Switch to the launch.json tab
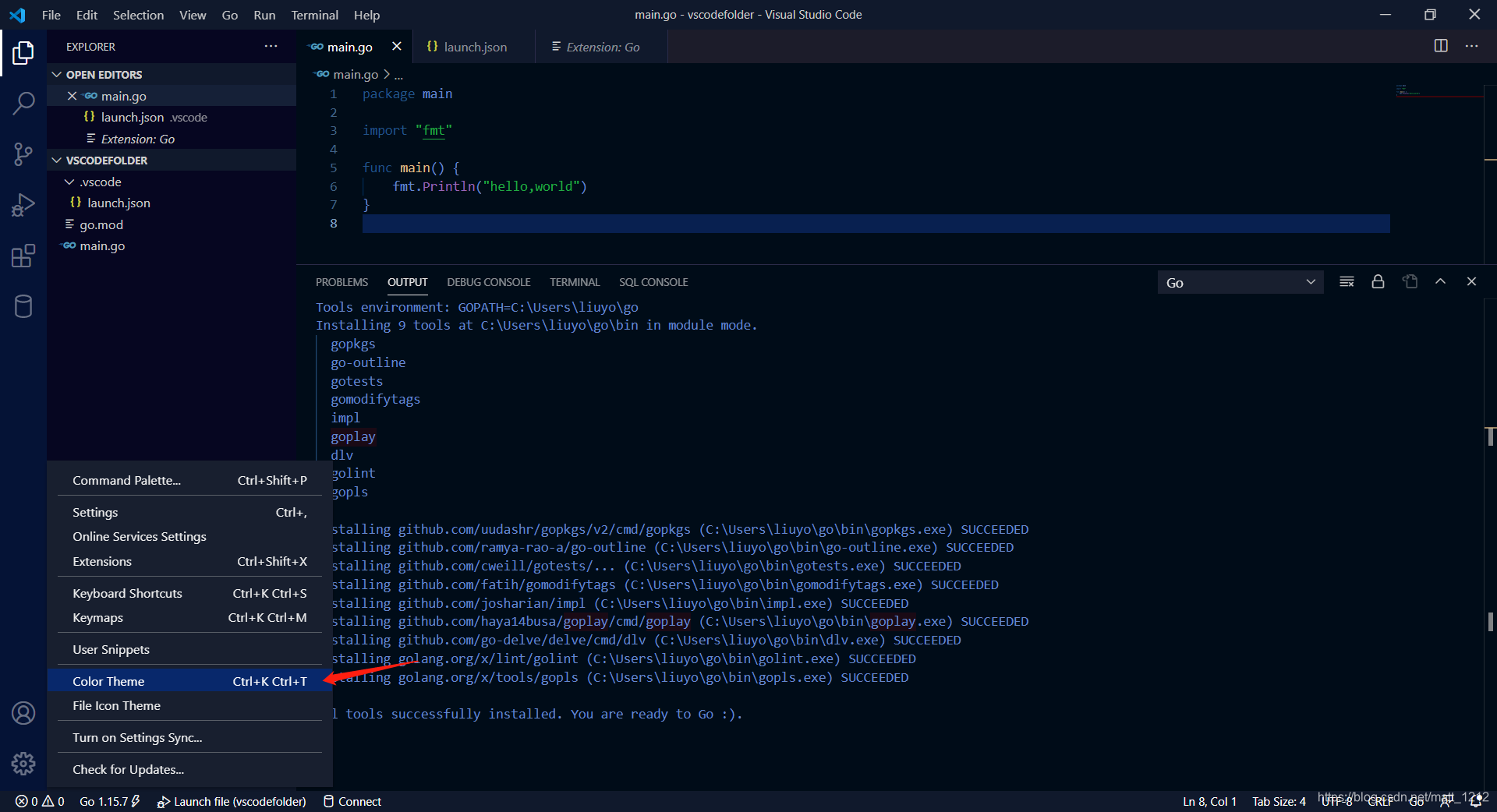Viewport: 1497px width, 812px height. [473, 47]
